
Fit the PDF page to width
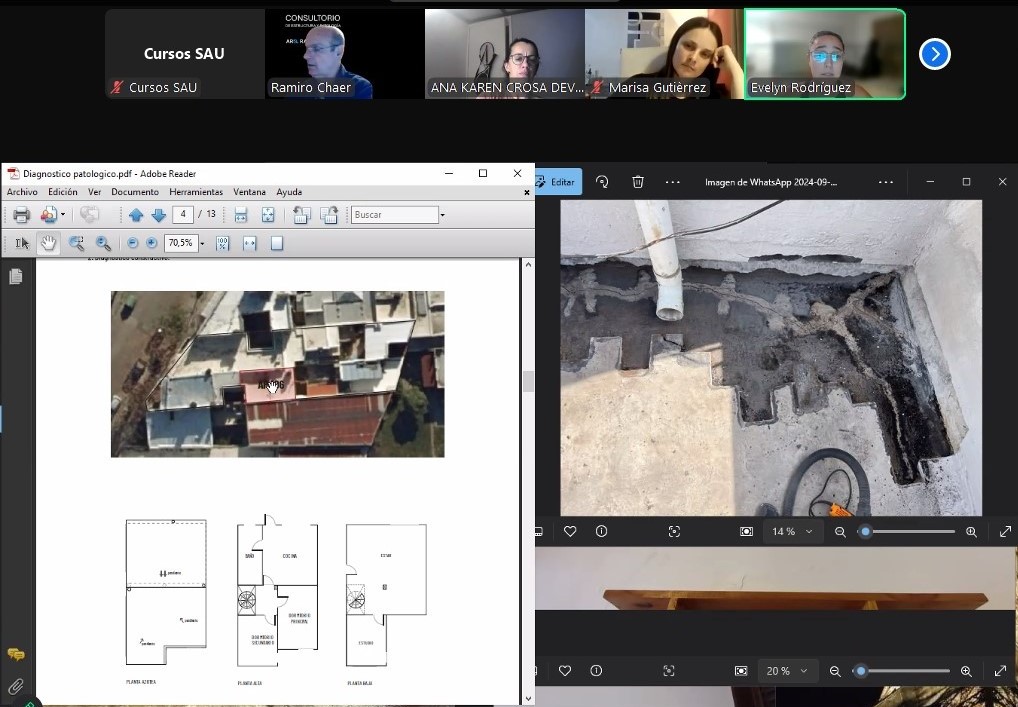(249, 243)
